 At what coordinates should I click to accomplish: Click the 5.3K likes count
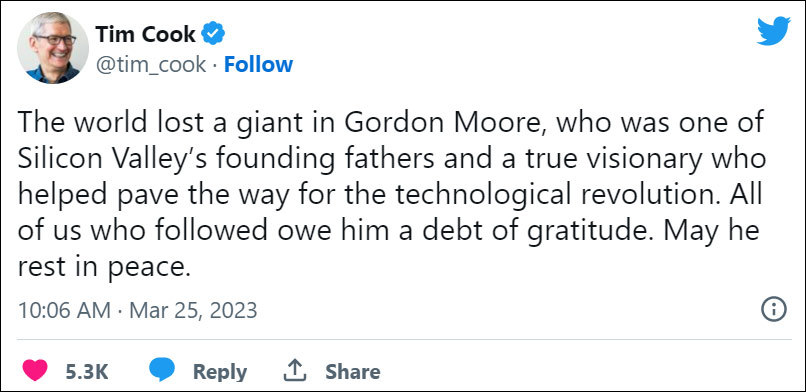tap(87, 371)
